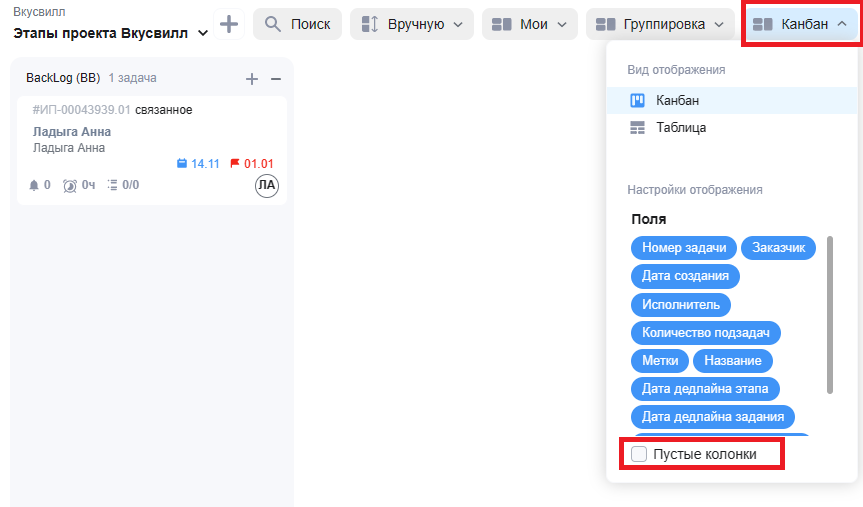Click the Таблица grid icon in menu
The width and height of the screenshot is (863, 507).
coord(637,128)
